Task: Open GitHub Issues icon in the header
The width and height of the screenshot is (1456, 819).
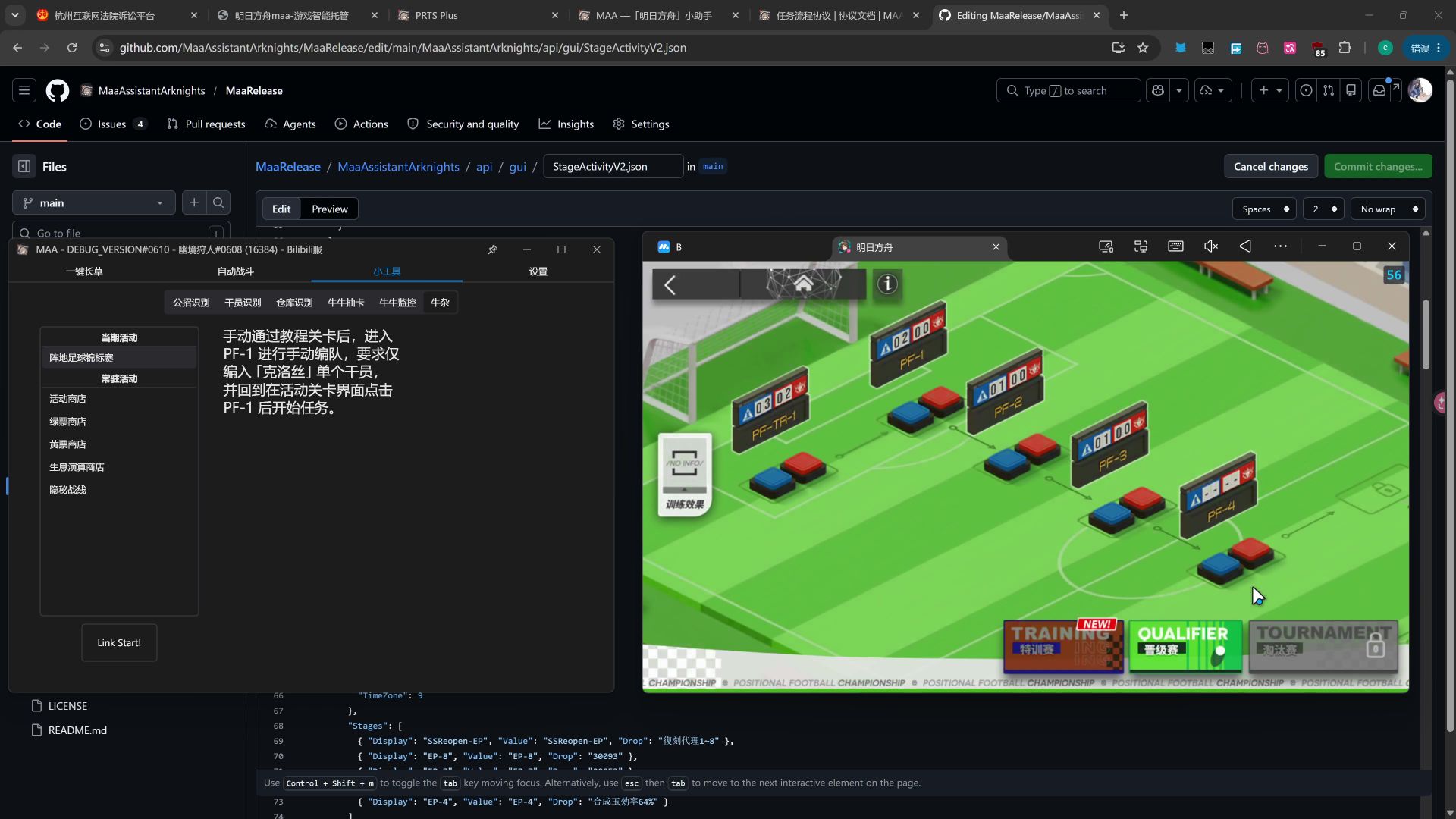Action: click(x=1306, y=90)
